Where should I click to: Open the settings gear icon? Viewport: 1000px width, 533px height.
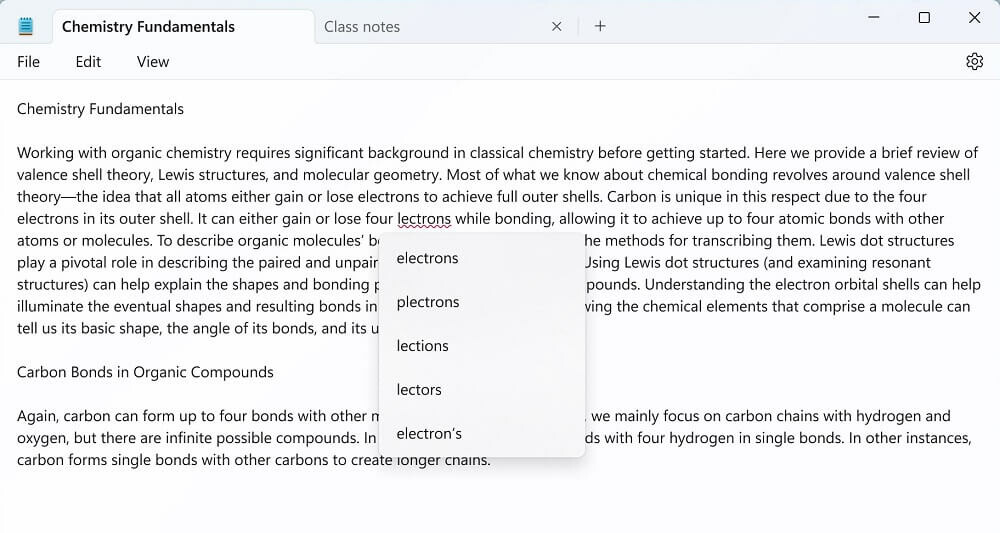point(974,62)
